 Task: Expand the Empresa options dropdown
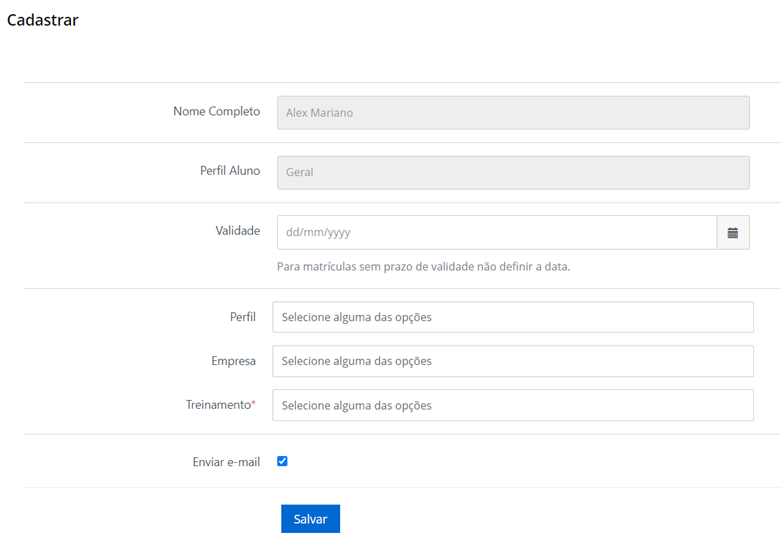512,361
